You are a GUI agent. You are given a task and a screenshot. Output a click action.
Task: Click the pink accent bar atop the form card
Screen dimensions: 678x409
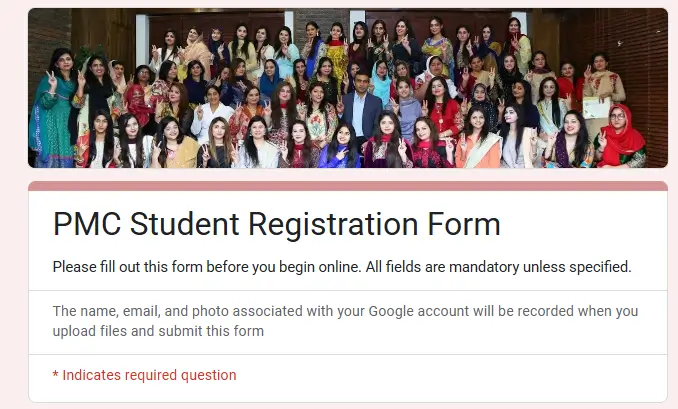pos(347,186)
